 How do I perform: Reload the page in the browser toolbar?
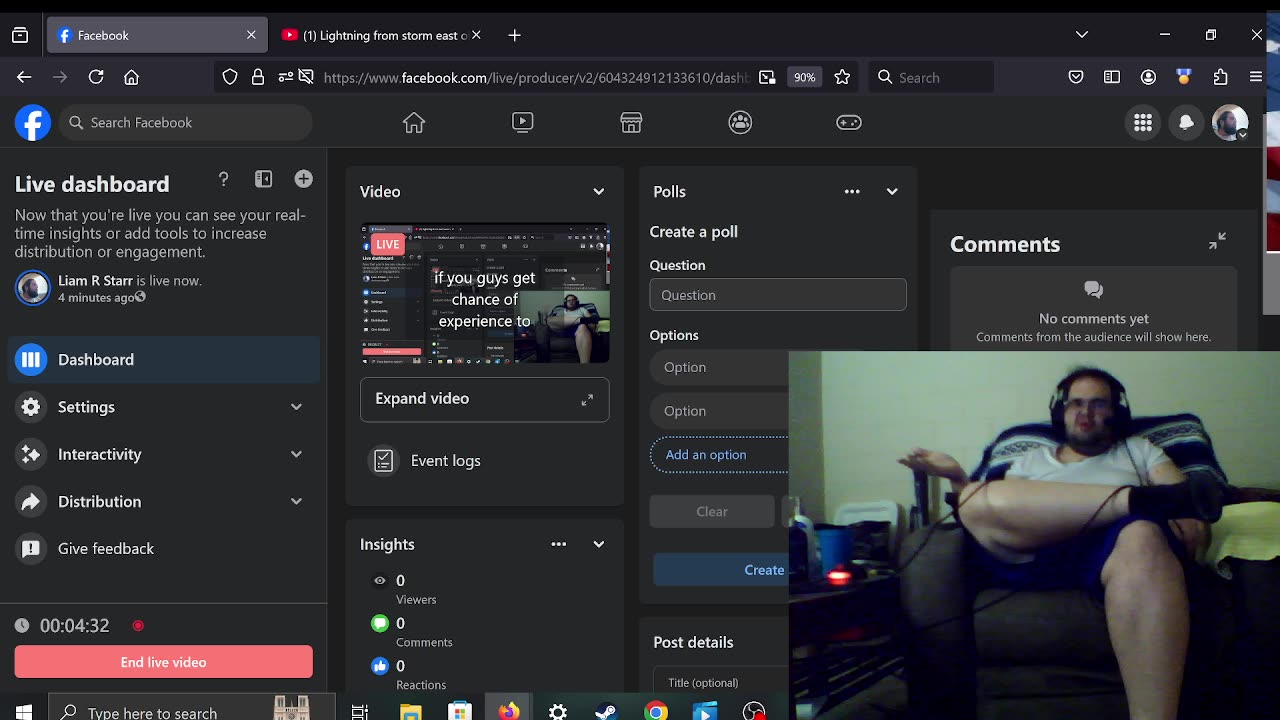pos(96,77)
